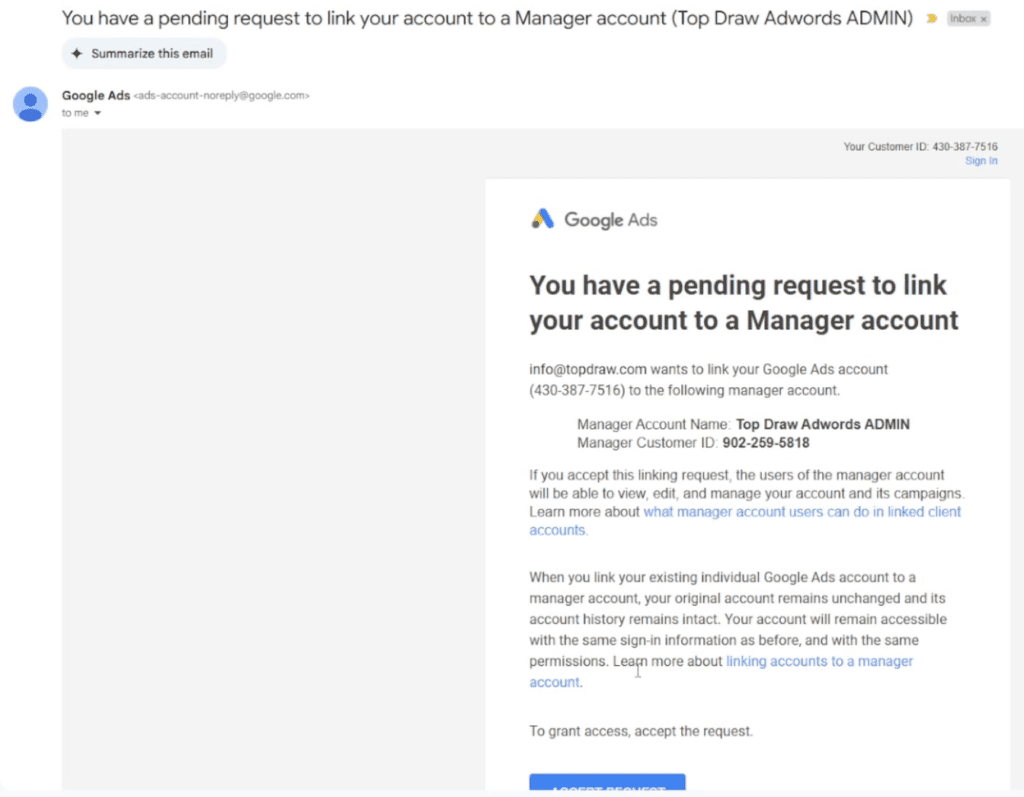Click the Summarize this email button
The width and height of the screenshot is (1024, 797).
pyautogui.click(x=144, y=54)
